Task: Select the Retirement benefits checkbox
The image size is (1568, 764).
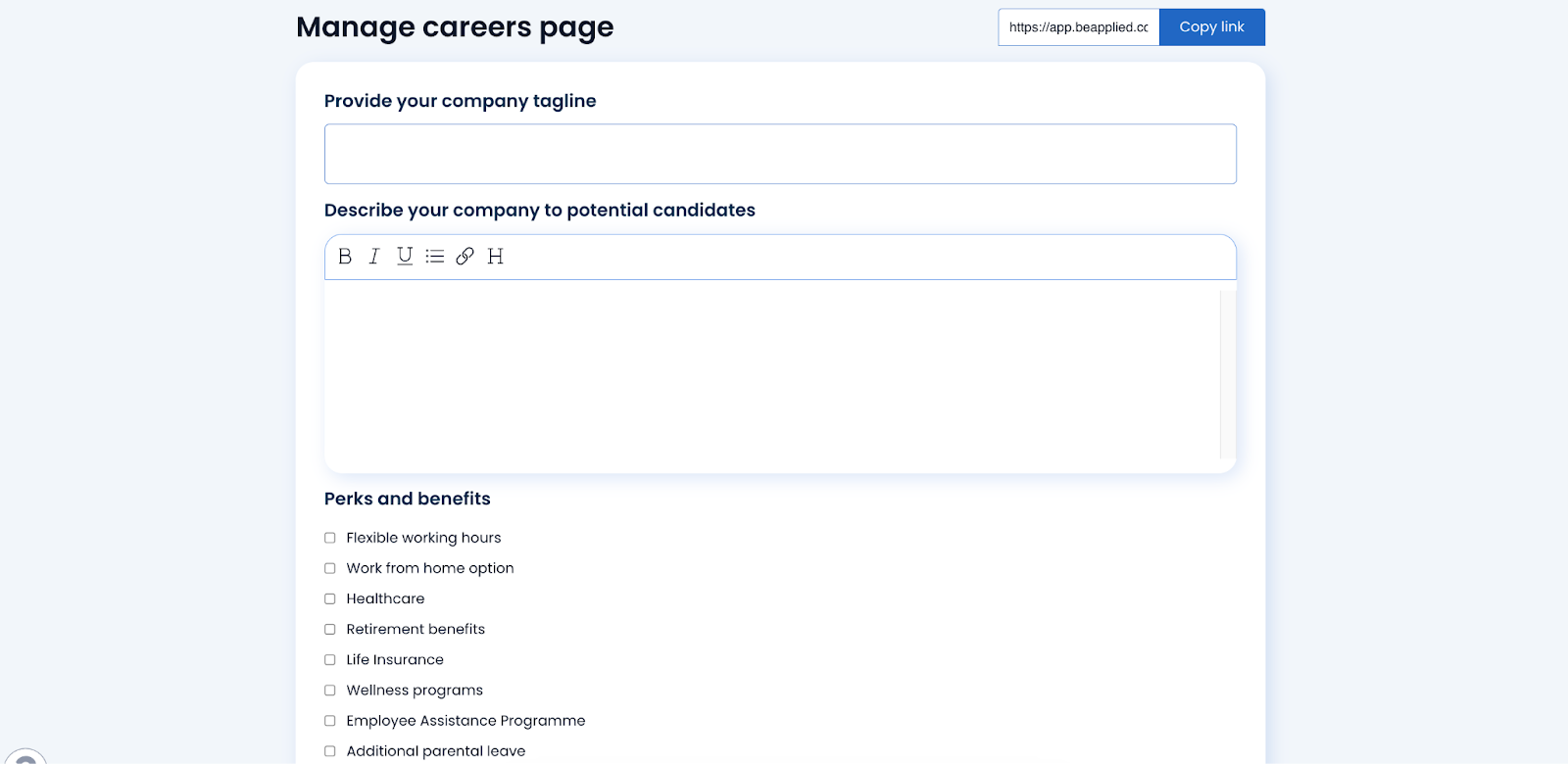Action: click(x=330, y=629)
